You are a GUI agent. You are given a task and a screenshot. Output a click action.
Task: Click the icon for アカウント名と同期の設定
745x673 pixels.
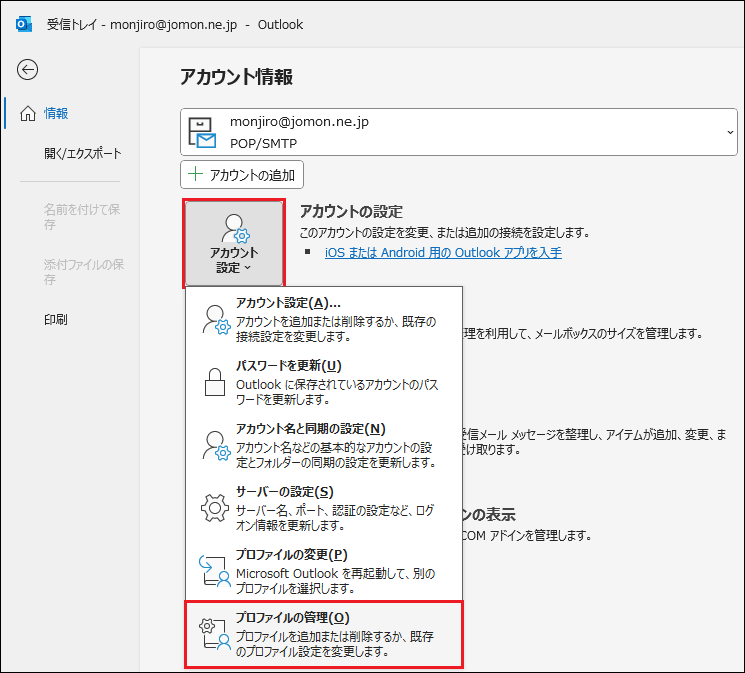[x=216, y=445]
